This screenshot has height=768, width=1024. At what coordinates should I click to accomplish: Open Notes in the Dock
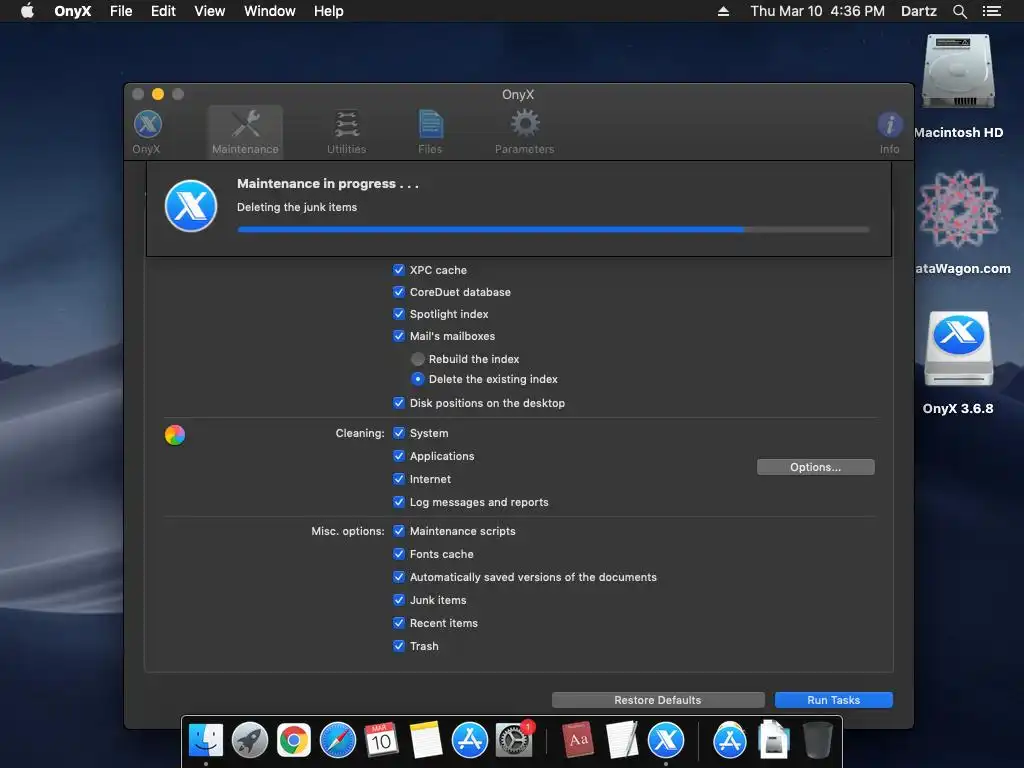click(x=426, y=741)
